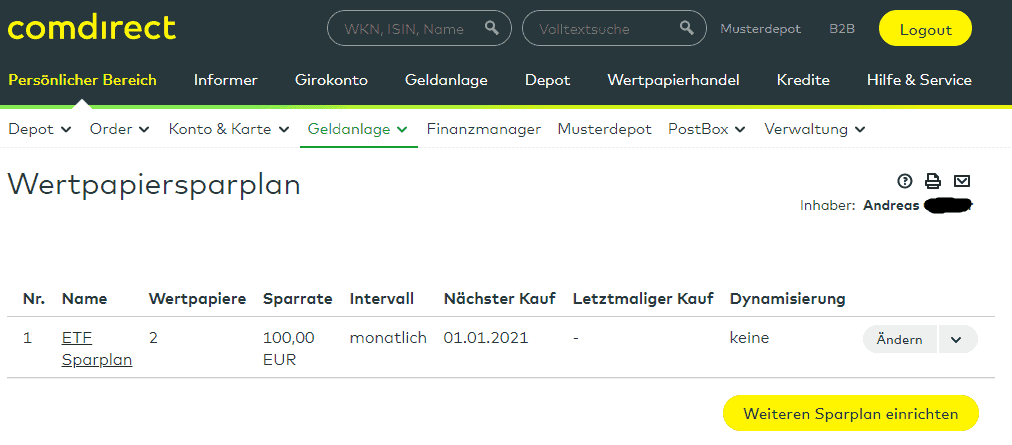This screenshot has height=445, width=1012.
Task: Open the Geldanlage main navigation tab
Action: tap(446, 80)
